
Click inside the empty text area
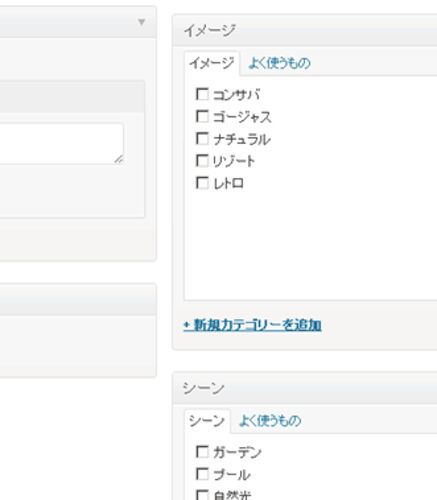click(60, 143)
